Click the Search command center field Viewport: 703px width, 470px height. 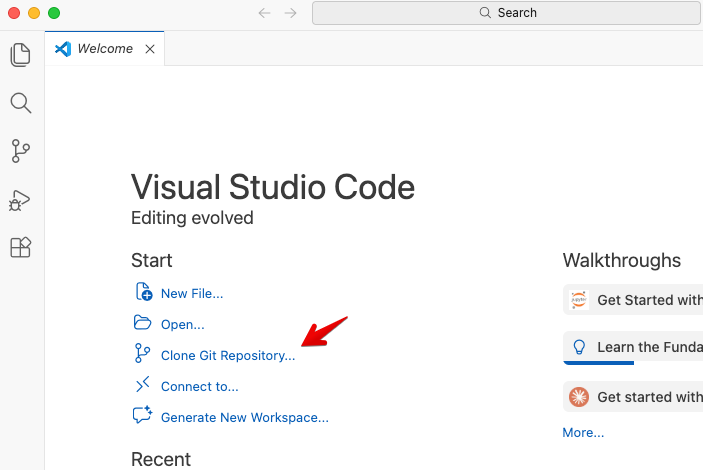tap(506, 13)
